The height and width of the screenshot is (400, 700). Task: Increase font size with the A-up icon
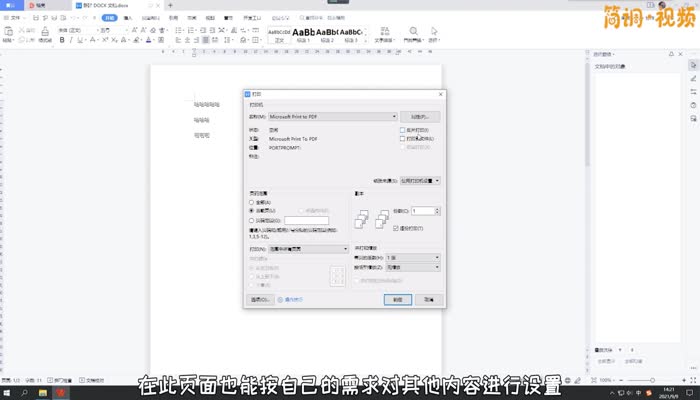tap(134, 30)
